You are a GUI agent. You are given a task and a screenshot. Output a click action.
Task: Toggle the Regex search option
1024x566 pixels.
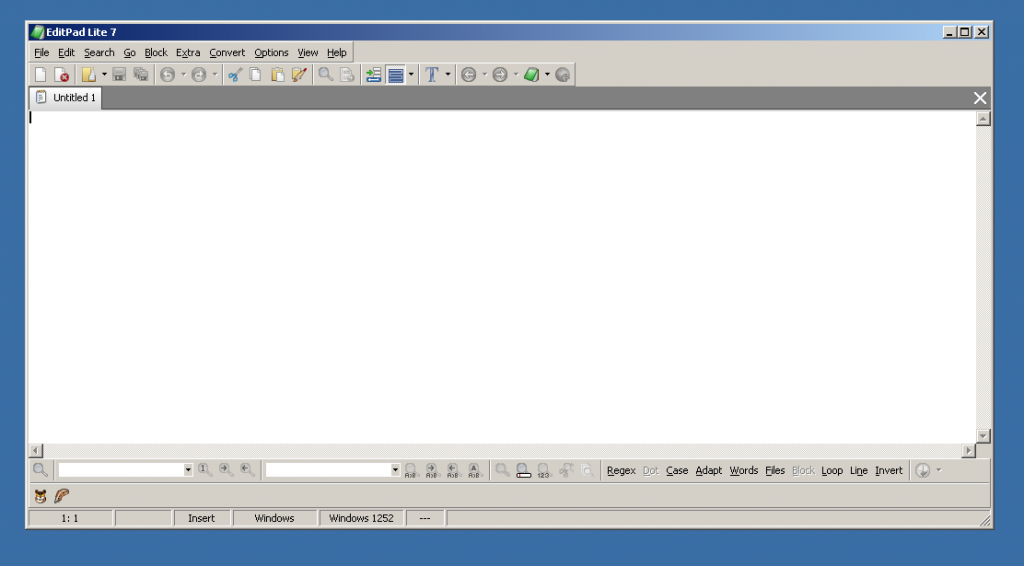pyautogui.click(x=621, y=471)
